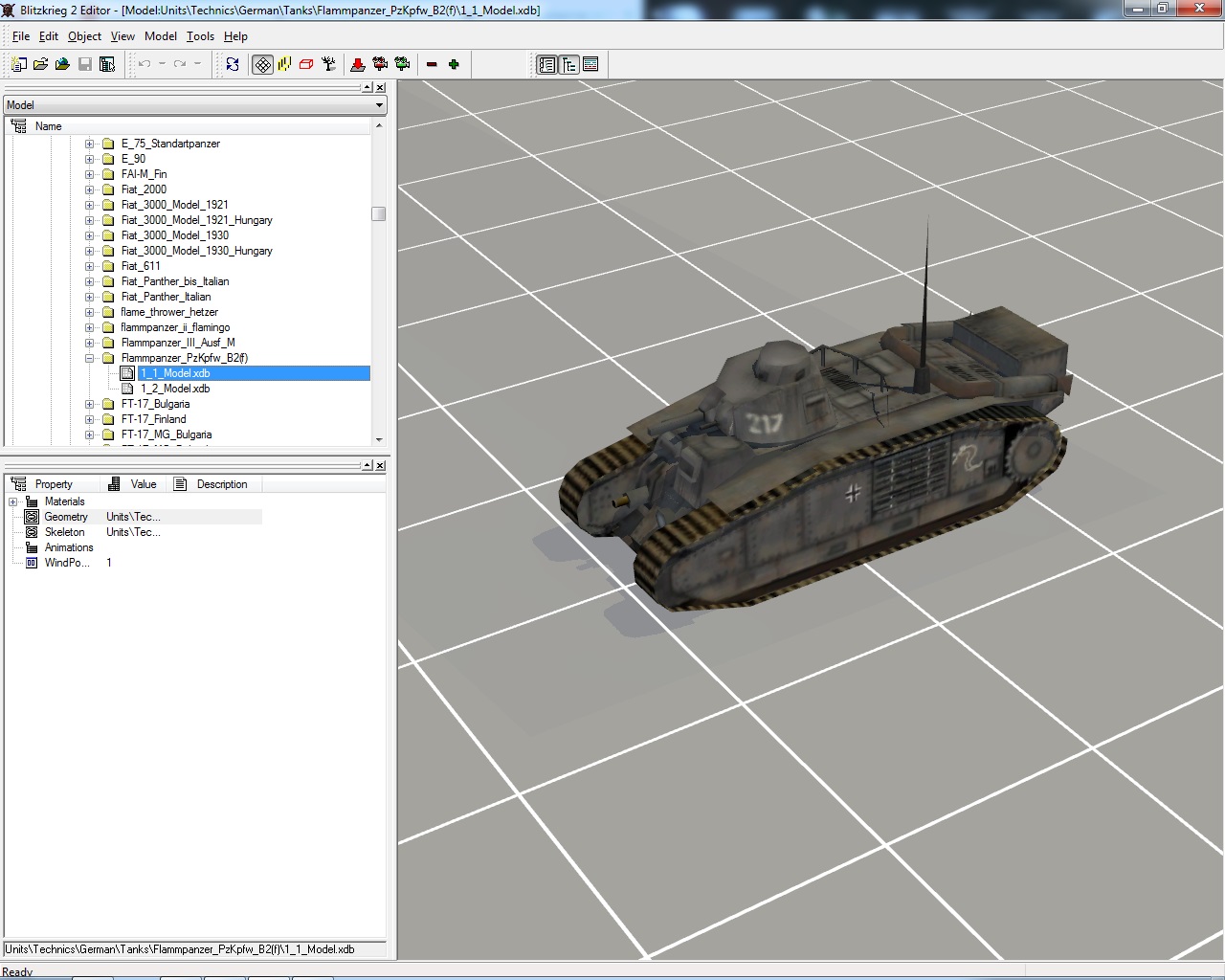
Task: Expand the Flammpanzer_III_Ausf_M folder
Action: (90, 343)
